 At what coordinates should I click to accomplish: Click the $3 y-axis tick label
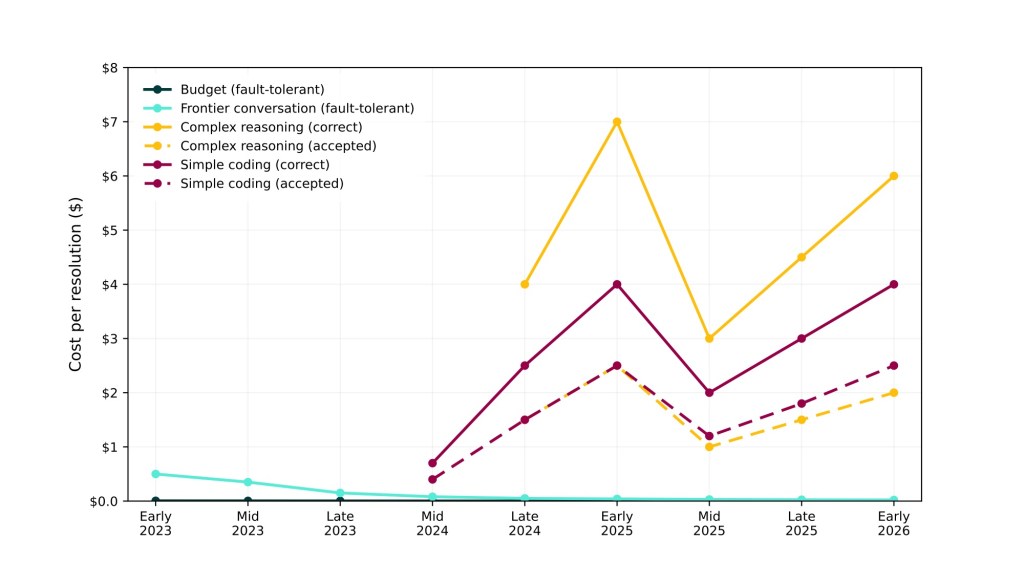[110, 339]
